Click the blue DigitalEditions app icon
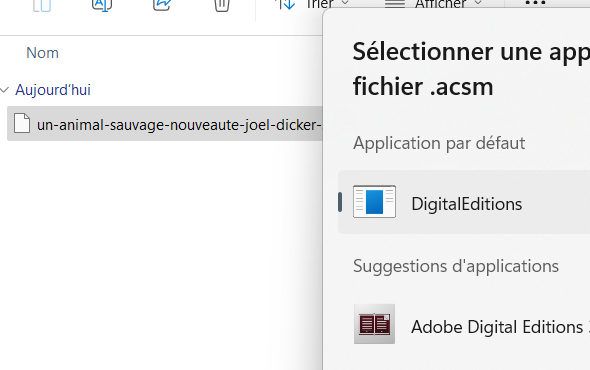 click(374, 202)
